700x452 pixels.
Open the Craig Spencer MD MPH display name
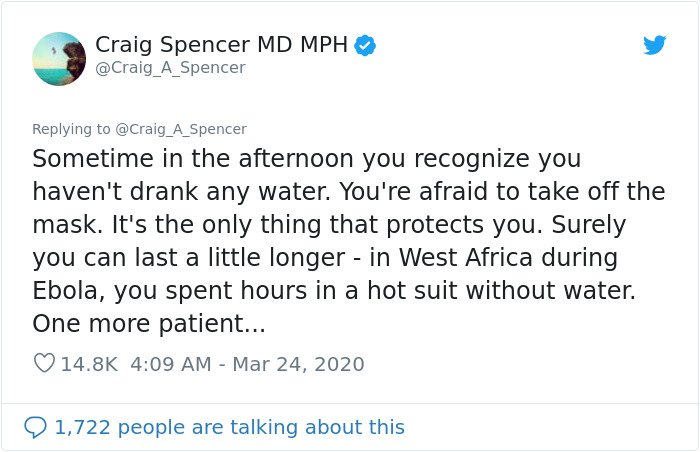[221, 45]
